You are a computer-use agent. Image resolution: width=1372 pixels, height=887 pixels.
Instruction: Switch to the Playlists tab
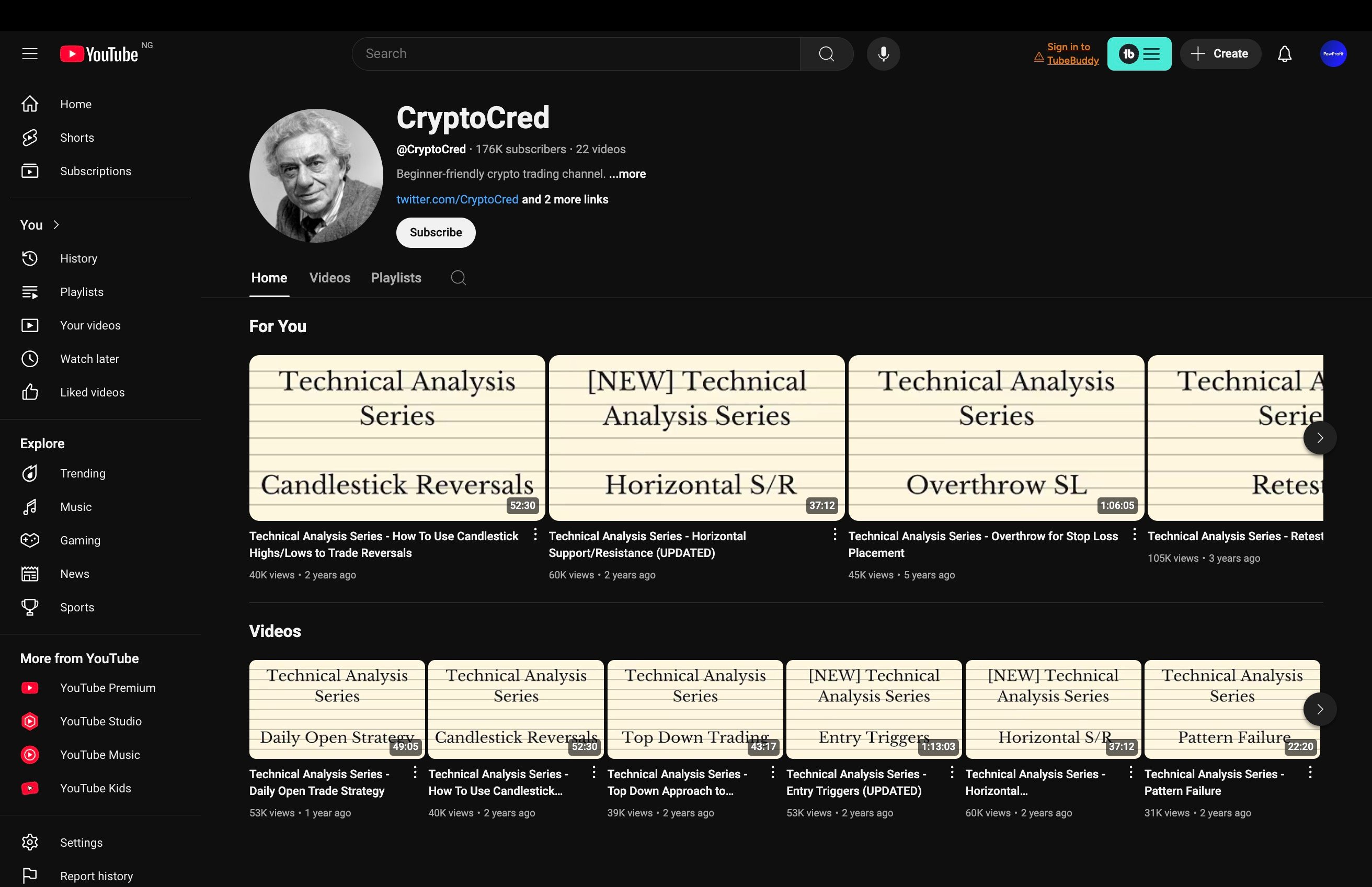click(395, 278)
